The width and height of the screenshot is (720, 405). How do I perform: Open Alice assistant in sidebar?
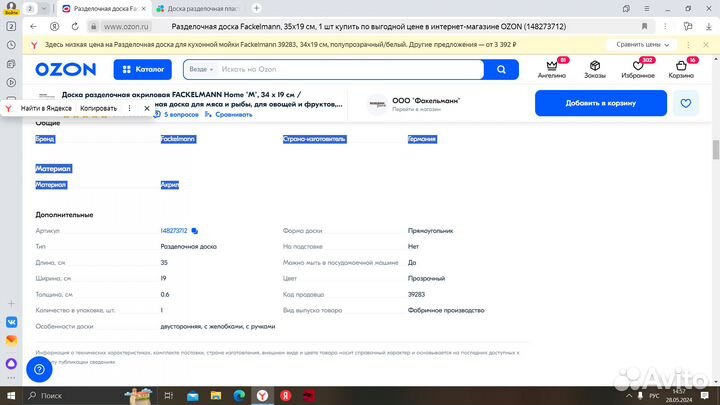pyautogui.click(x=11, y=364)
